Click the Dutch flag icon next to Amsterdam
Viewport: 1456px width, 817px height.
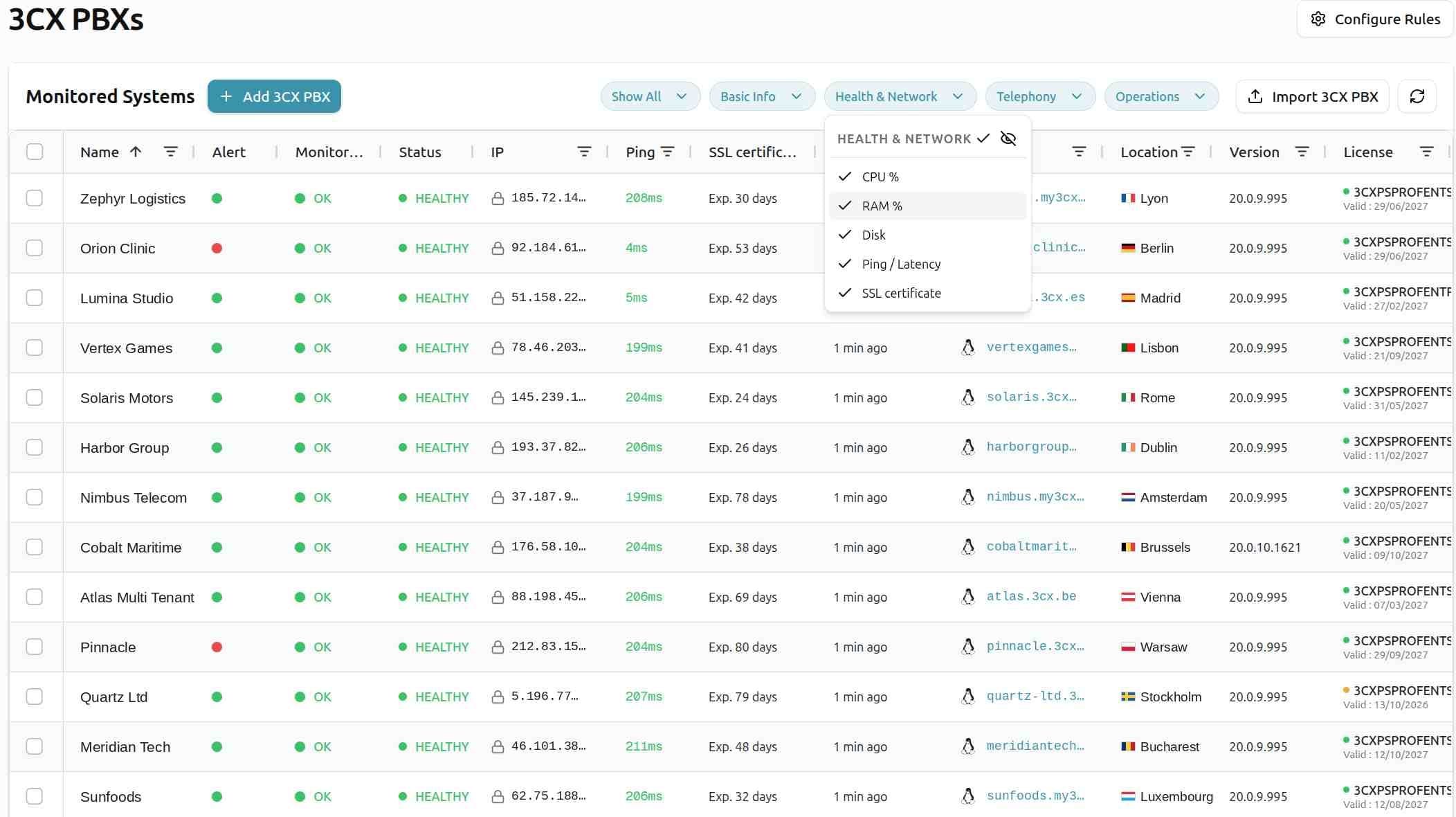1128,497
